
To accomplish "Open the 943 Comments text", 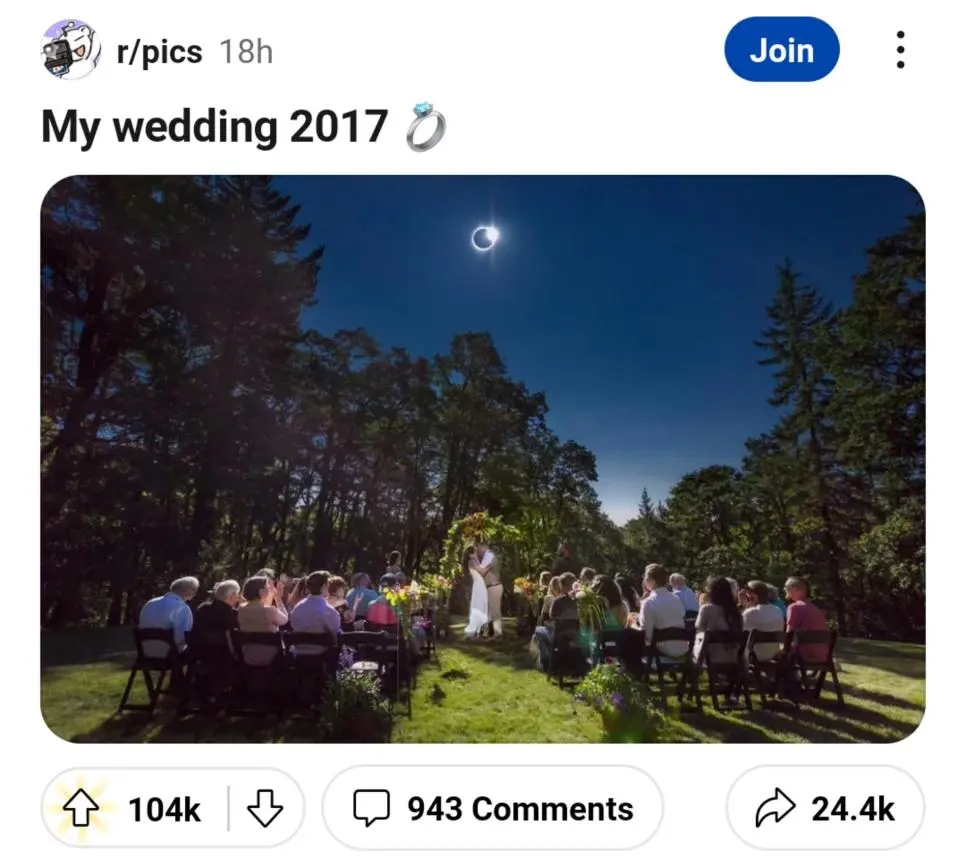I will coord(520,809).
